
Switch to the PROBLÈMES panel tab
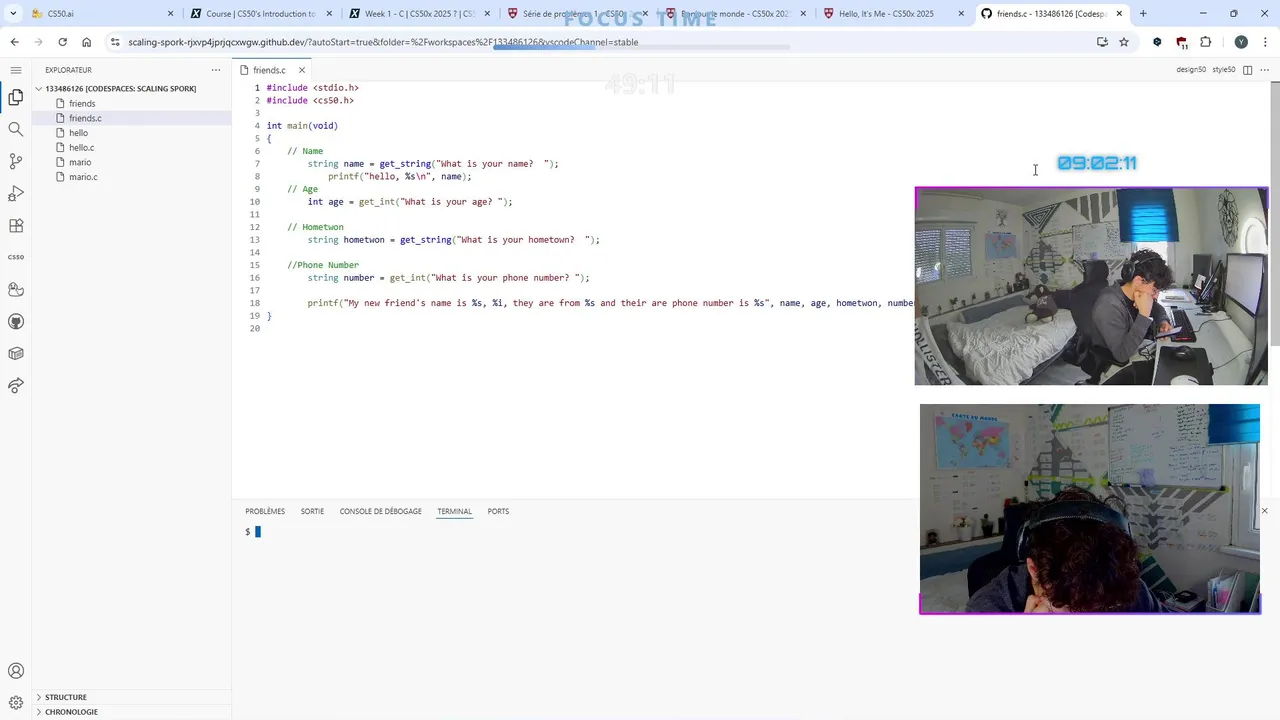click(x=265, y=511)
